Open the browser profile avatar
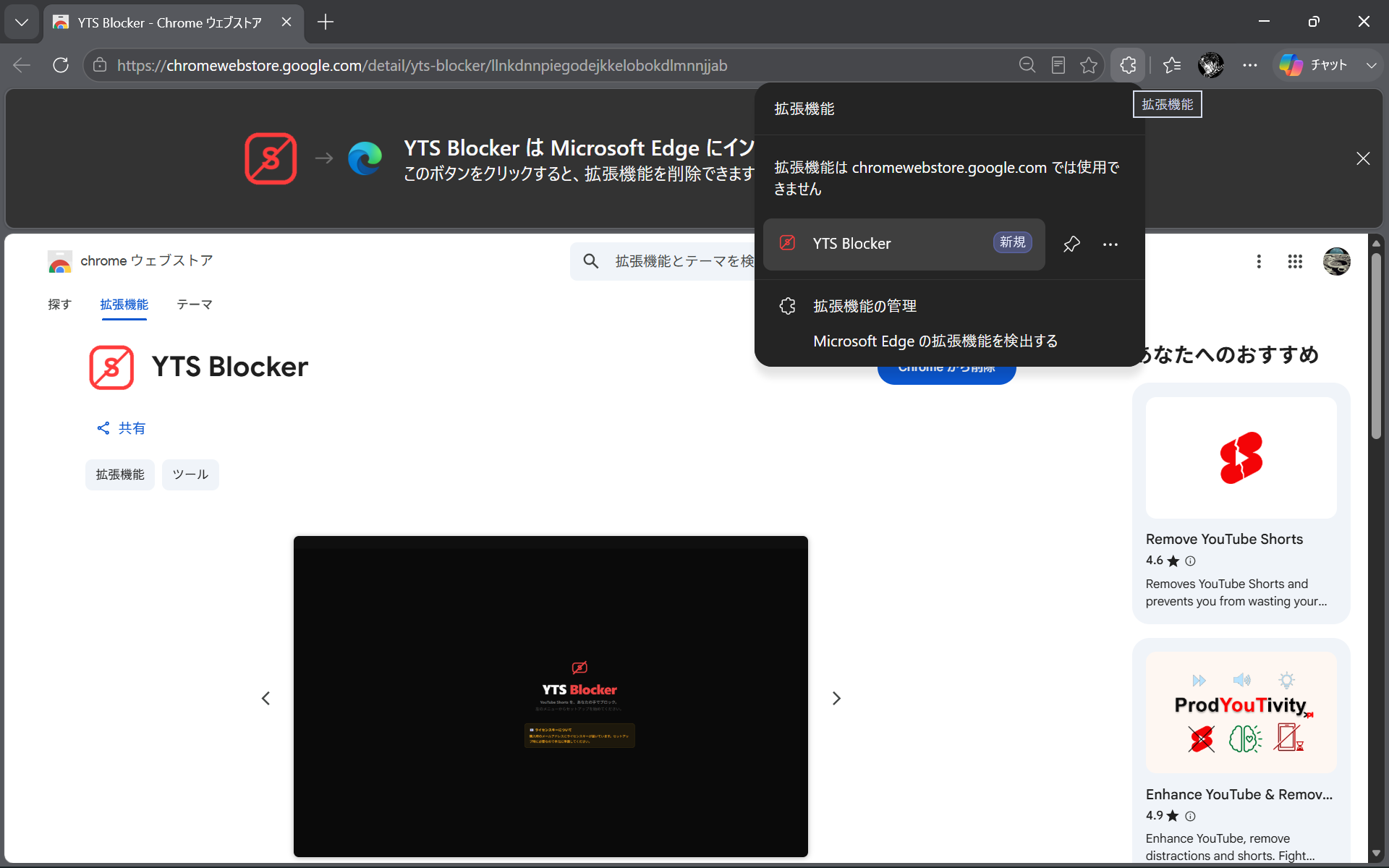The width and height of the screenshot is (1389, 868). [x=1211, y=65]
